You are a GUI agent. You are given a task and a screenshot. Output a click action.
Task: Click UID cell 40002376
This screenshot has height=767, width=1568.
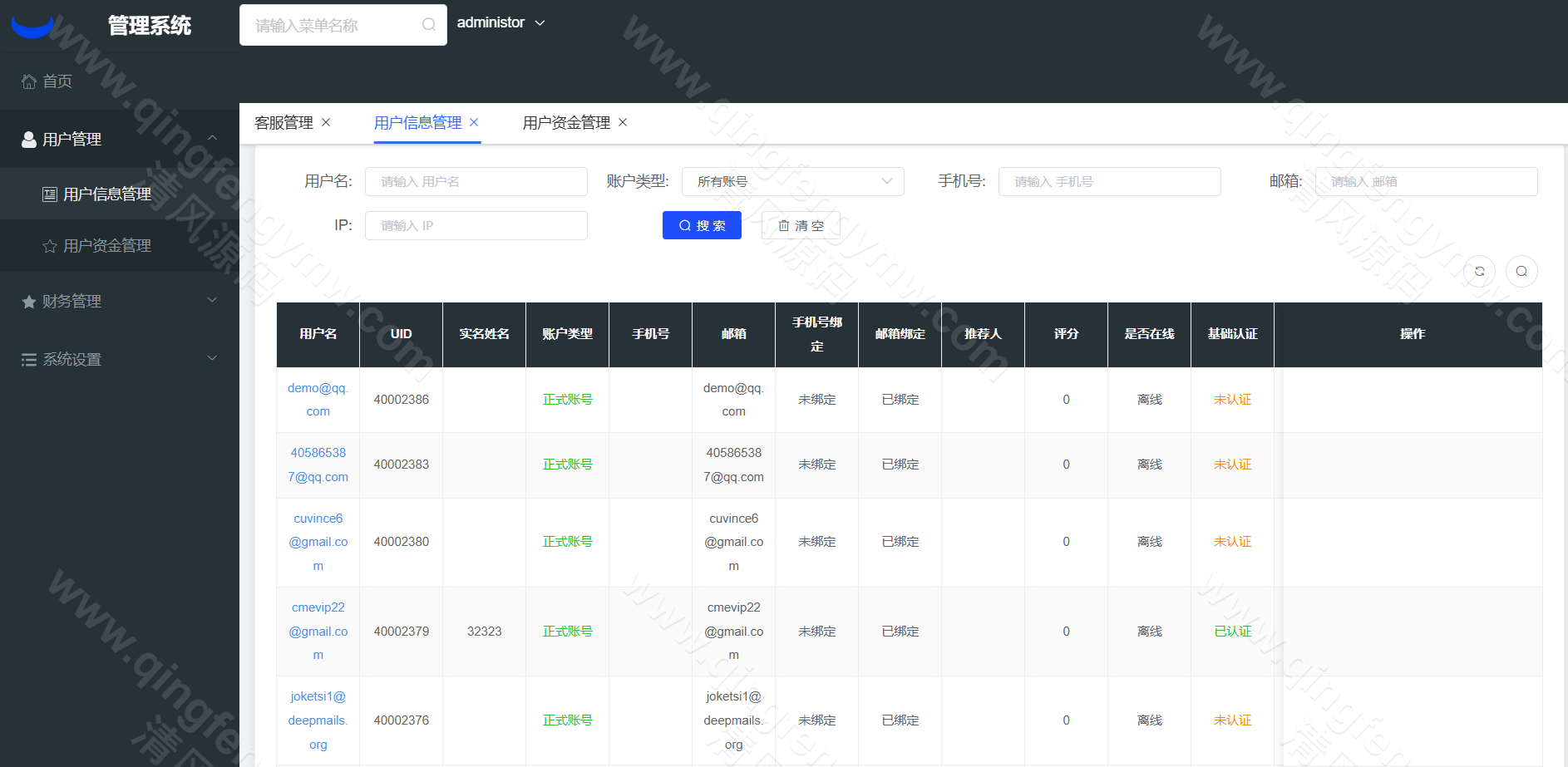(x=402, y=720)
